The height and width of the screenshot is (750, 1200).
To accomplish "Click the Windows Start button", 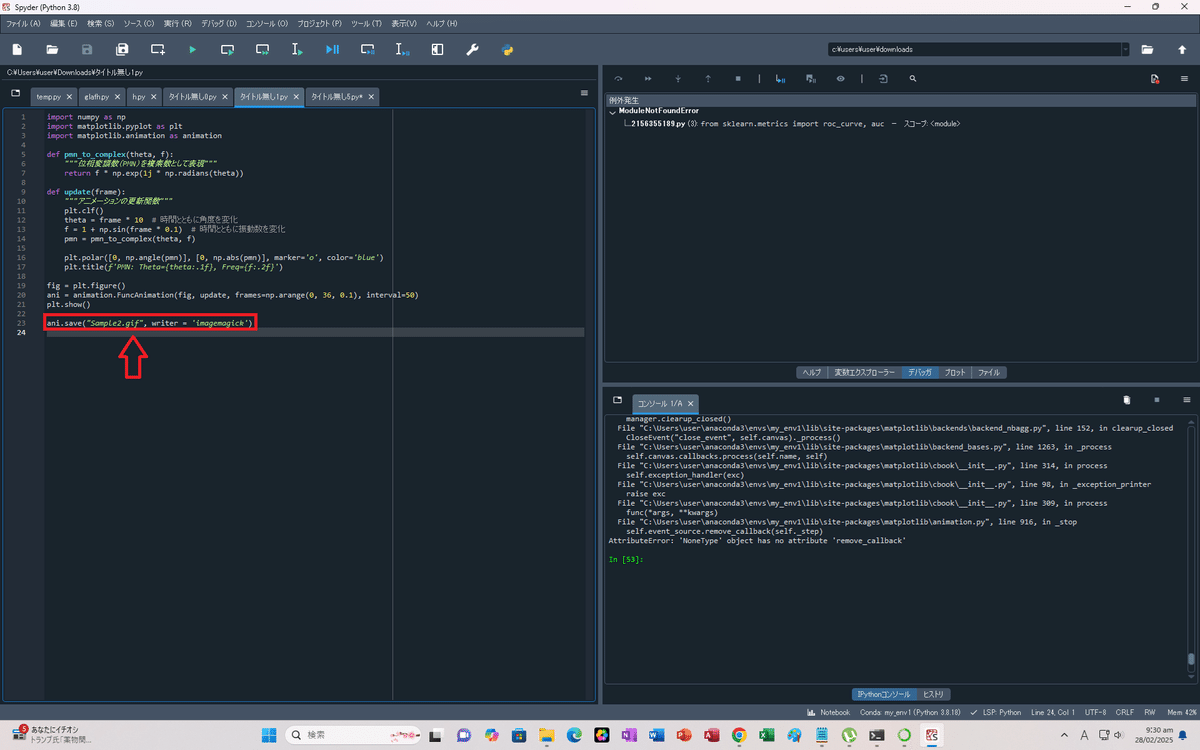I will point(268,735).
